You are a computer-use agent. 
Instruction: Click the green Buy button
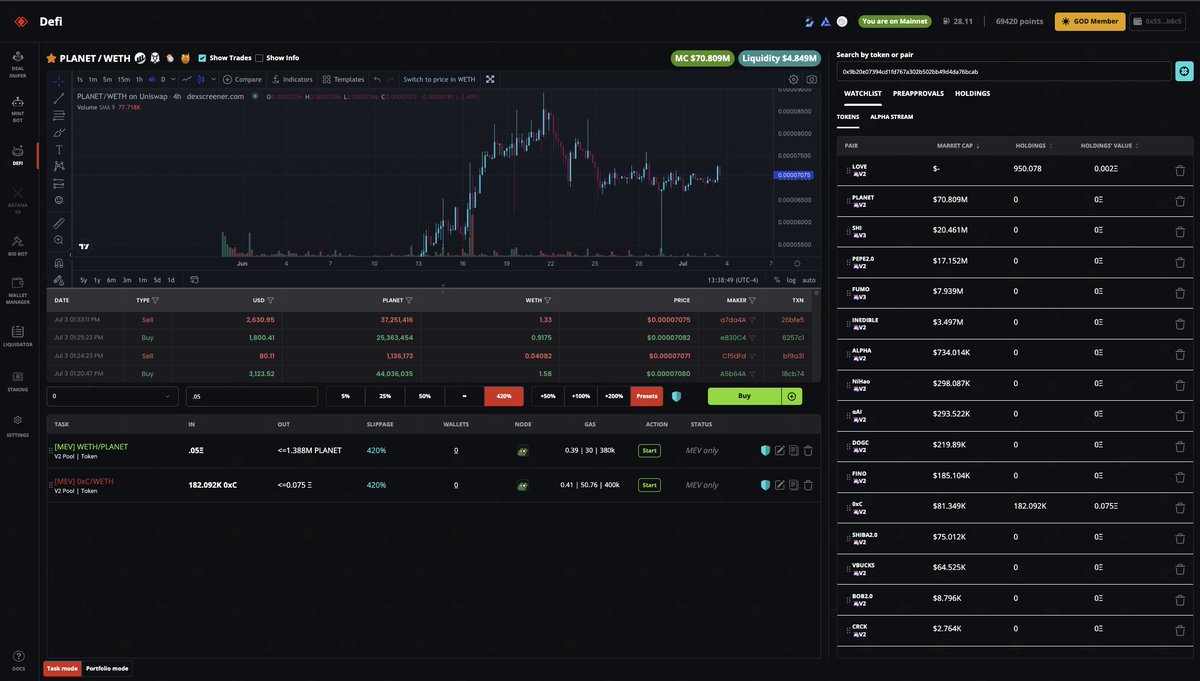point(745,396)
